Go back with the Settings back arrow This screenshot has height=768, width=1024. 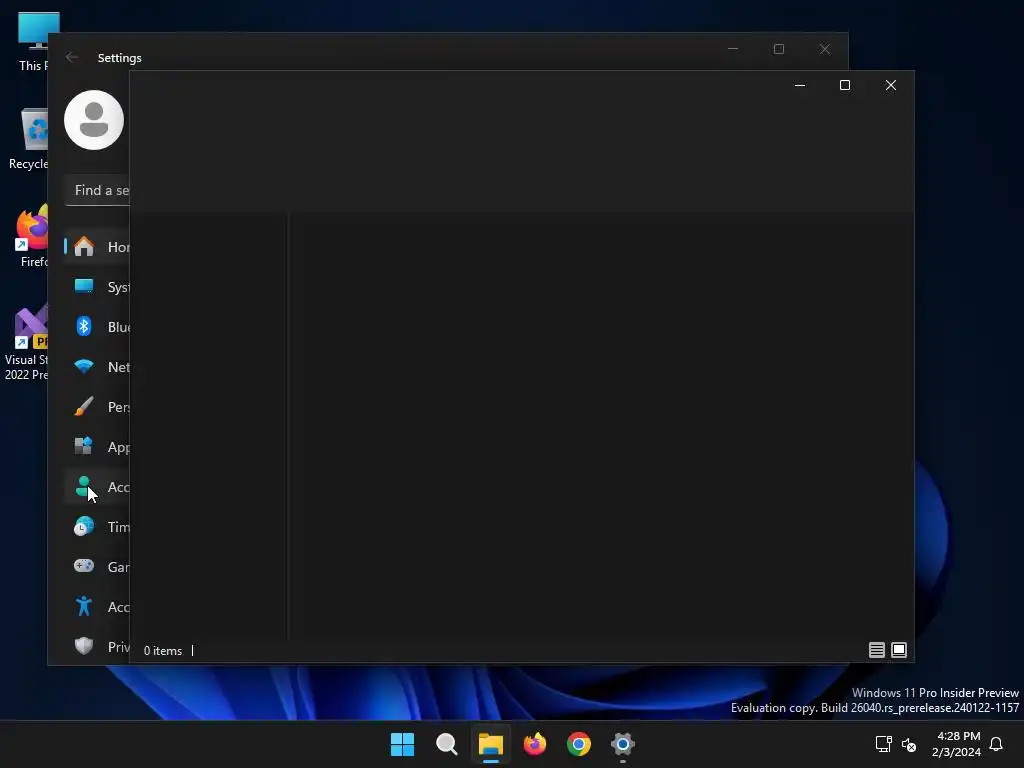click(72, 57)
